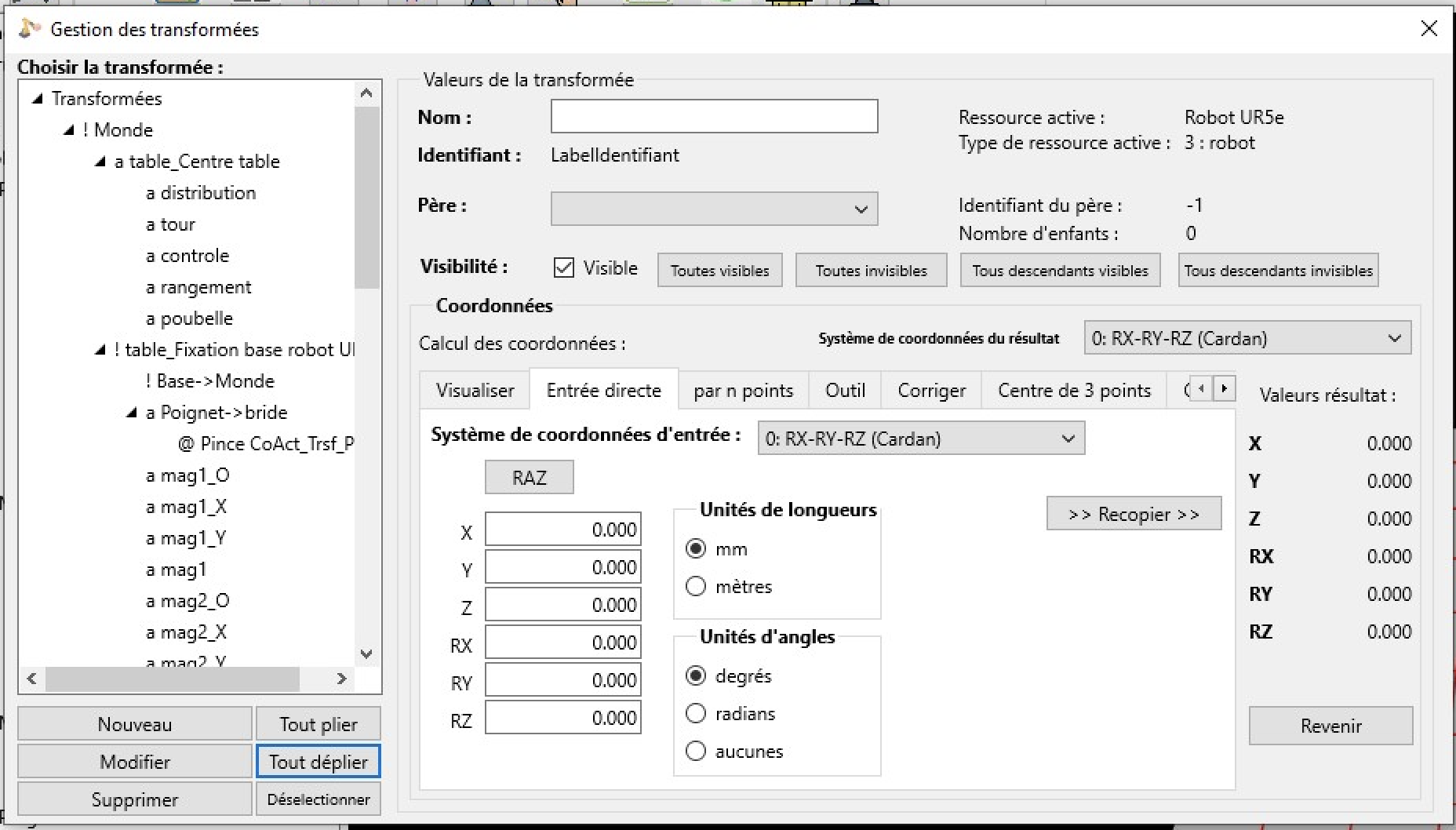Open result coordinate system dropdown
1456x830 pixels.
tap(1247, 339)
